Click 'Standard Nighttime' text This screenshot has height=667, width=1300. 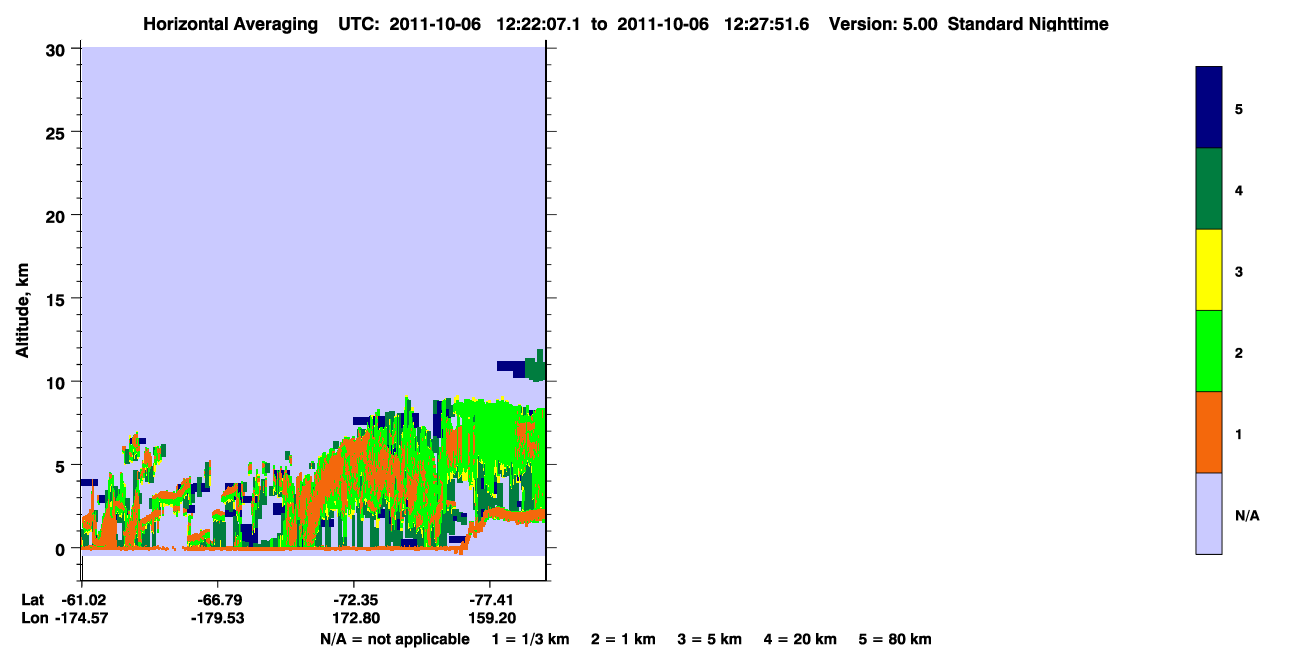(1028, 24)
